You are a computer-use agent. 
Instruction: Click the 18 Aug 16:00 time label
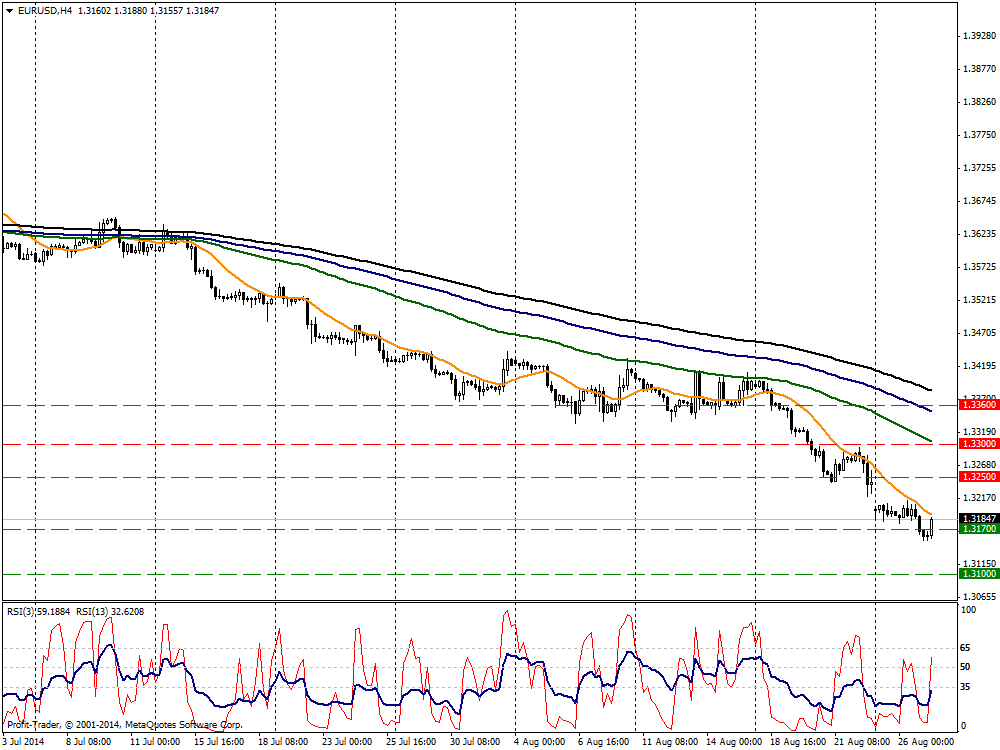(x=798, y=742)
